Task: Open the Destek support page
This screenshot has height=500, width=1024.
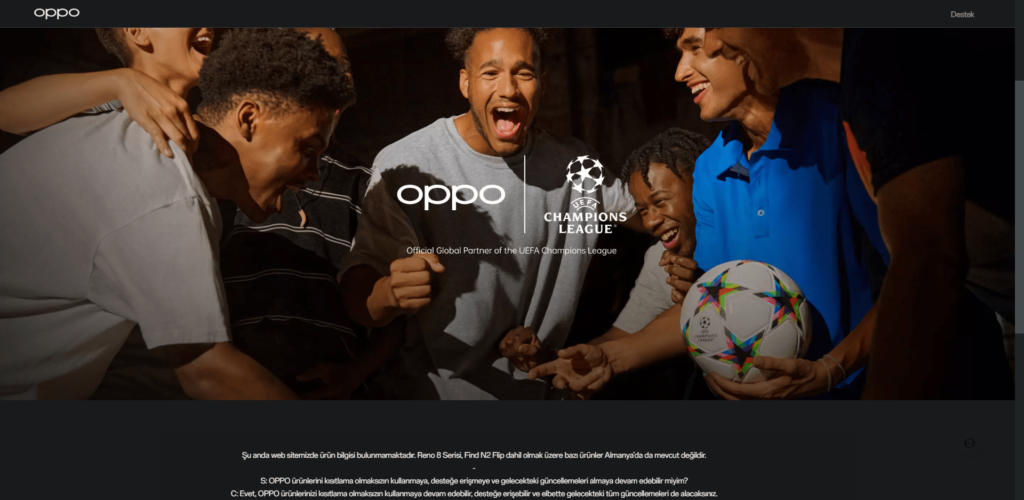Action: tap(962, 14)
